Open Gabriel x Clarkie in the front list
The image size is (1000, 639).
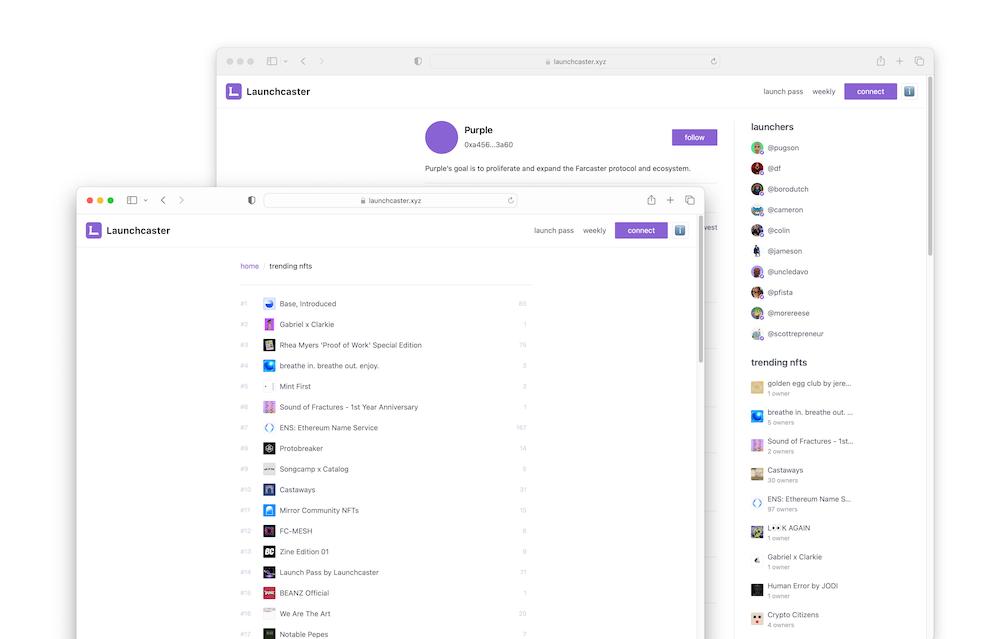[x=385, y=324]
